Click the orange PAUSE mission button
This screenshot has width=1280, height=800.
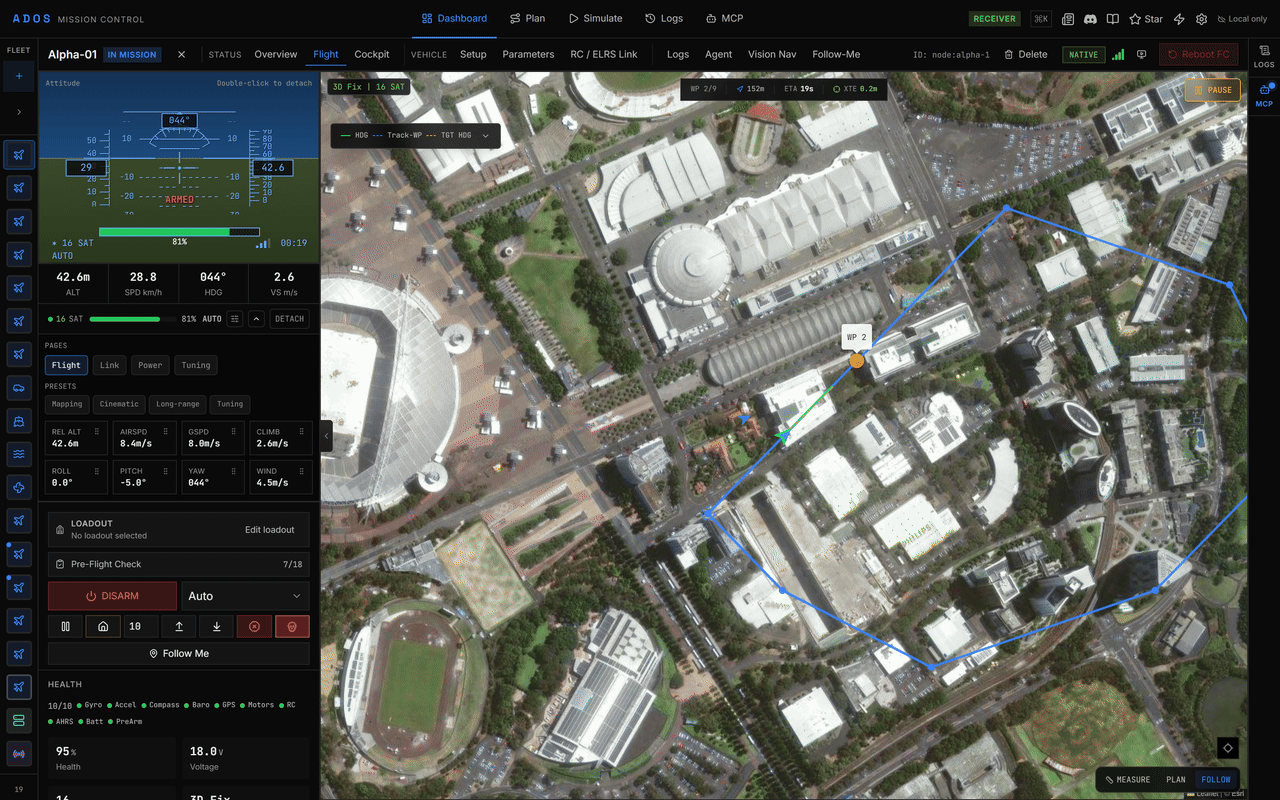pyautogui.click(x=1212, y=90)
